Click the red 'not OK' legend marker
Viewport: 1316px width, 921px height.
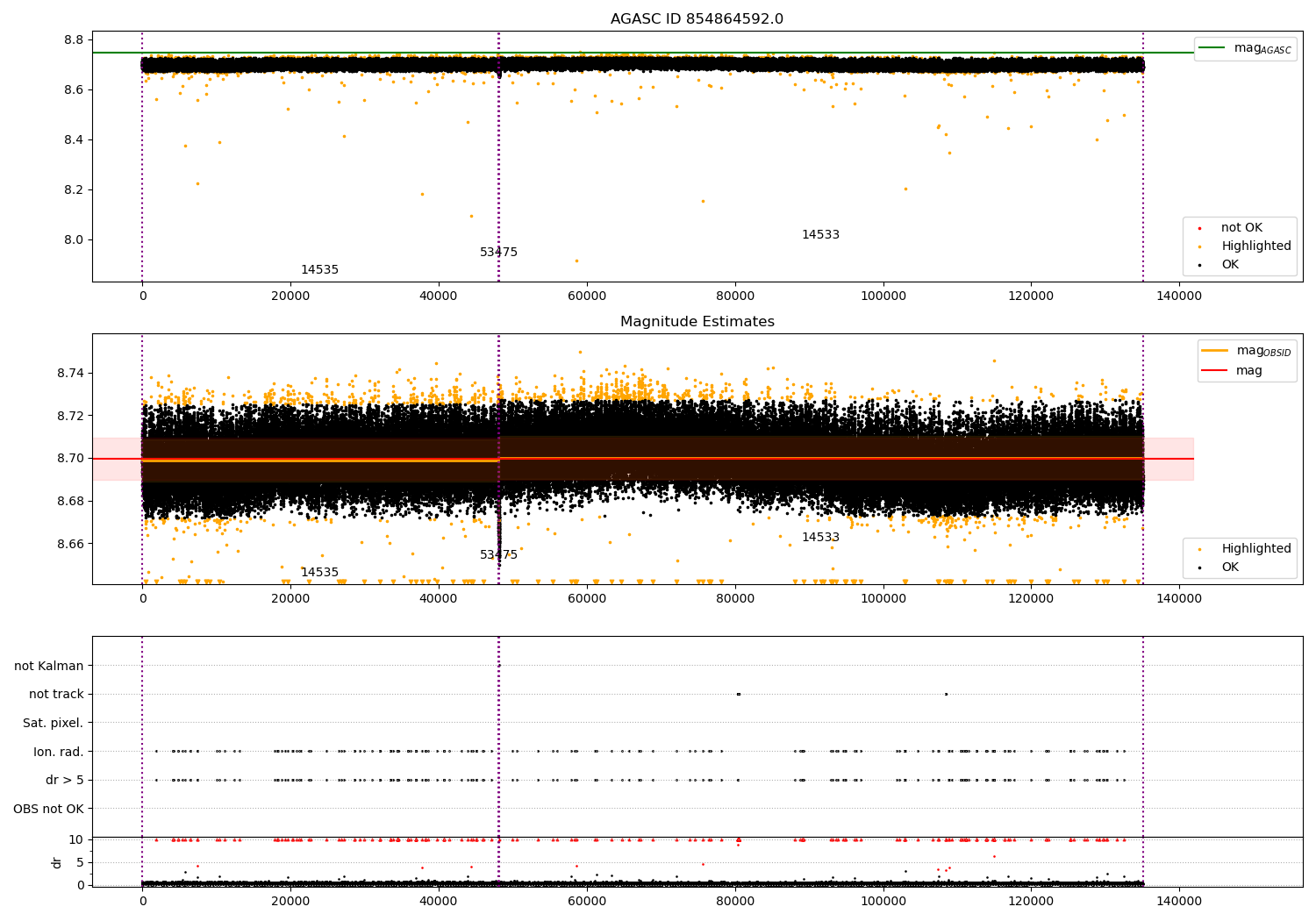(x=1199, y=228)
